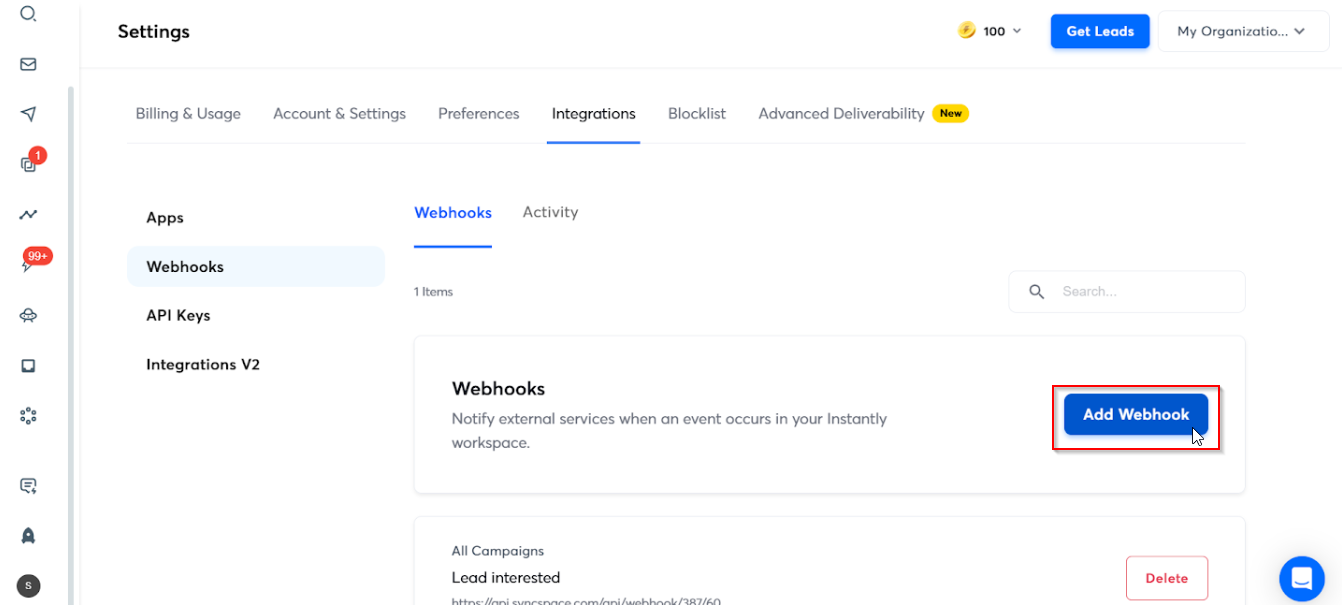Switch to the Activity tab
The image size is (1342, 605).
[550, 212]
